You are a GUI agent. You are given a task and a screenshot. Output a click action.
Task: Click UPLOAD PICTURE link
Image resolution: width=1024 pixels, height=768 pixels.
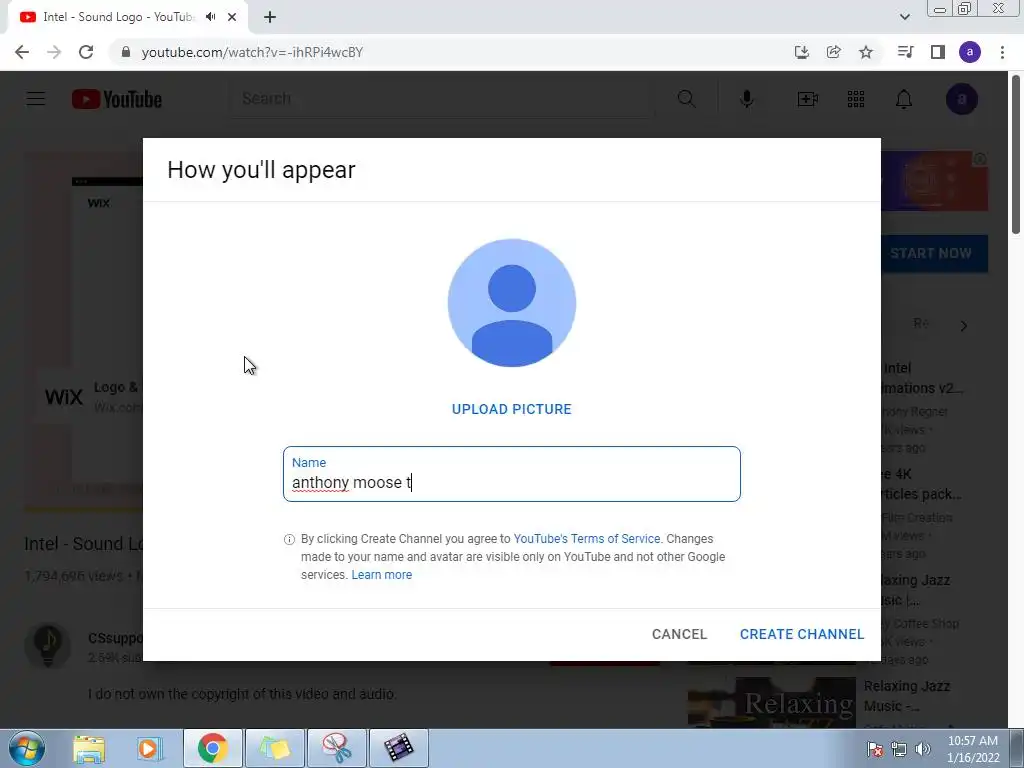coord(511,409)
